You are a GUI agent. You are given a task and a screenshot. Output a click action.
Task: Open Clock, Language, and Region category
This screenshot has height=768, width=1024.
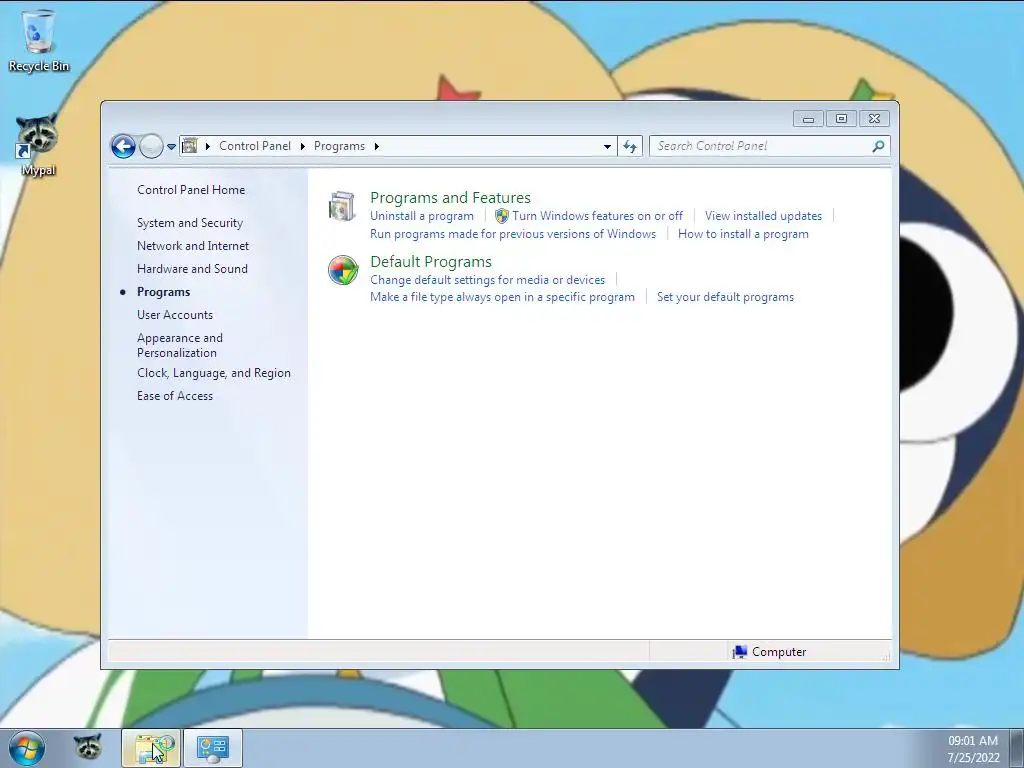coord(214,373)
